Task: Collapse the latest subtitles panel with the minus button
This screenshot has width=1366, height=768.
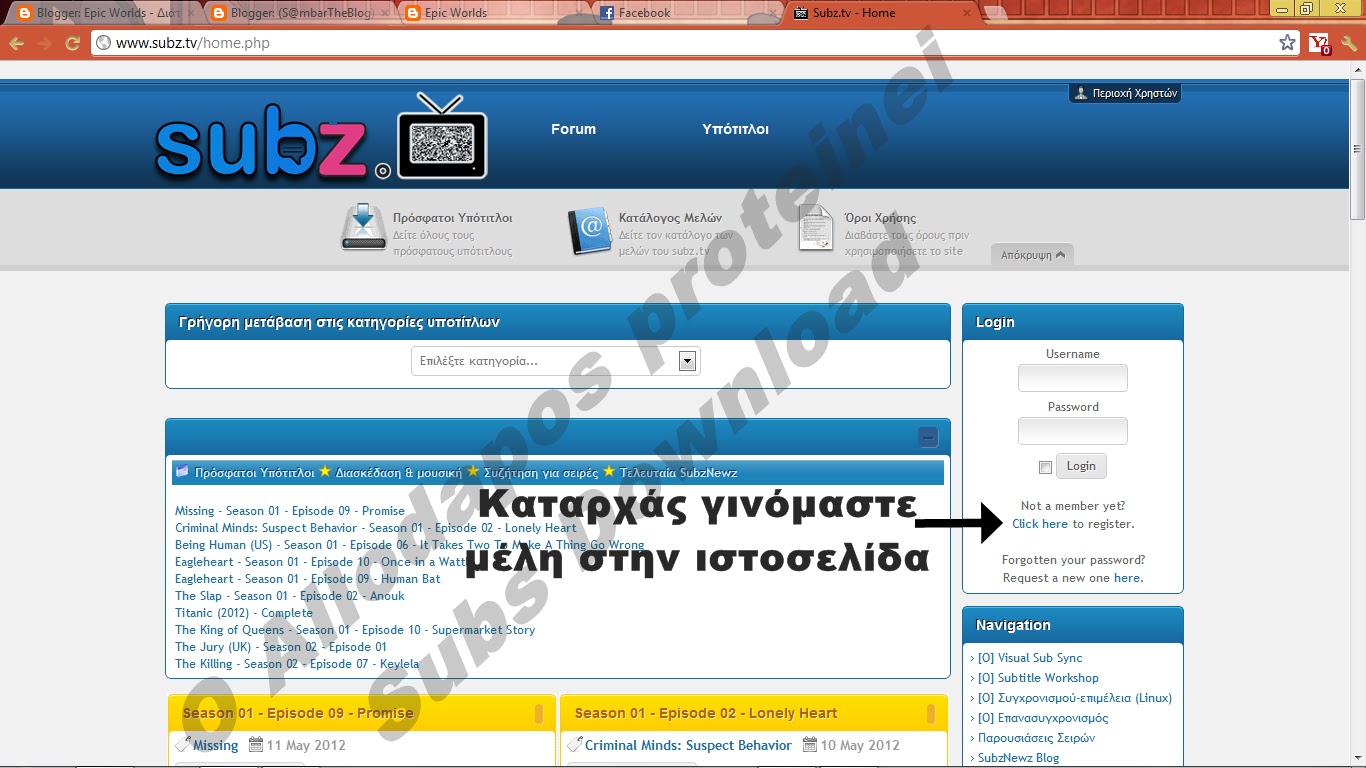Action: click(x=928, y=437)
